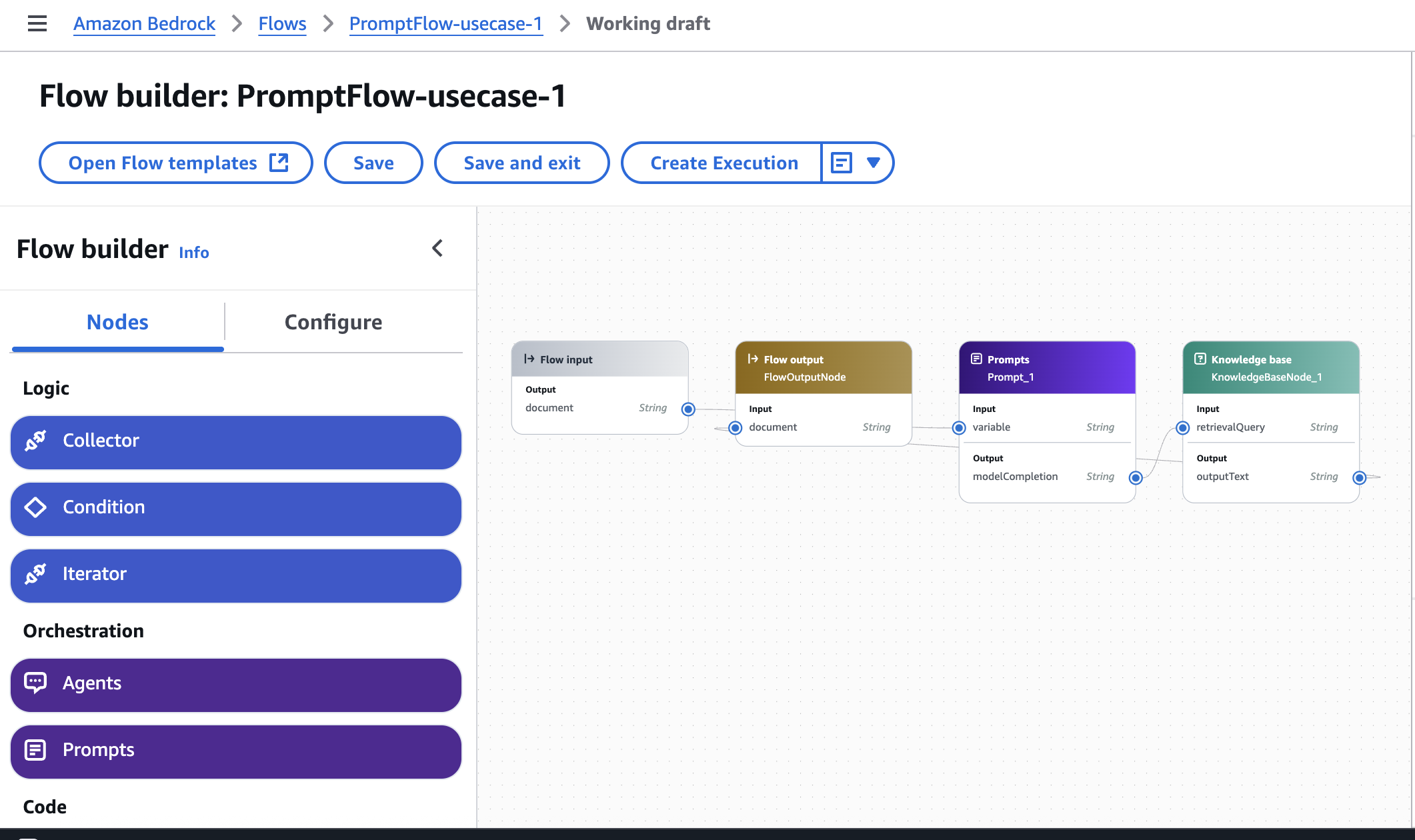Switch to the Configure tab
Image resolution: width=1415 pixels, height=840 pixels.
[333, 323]
